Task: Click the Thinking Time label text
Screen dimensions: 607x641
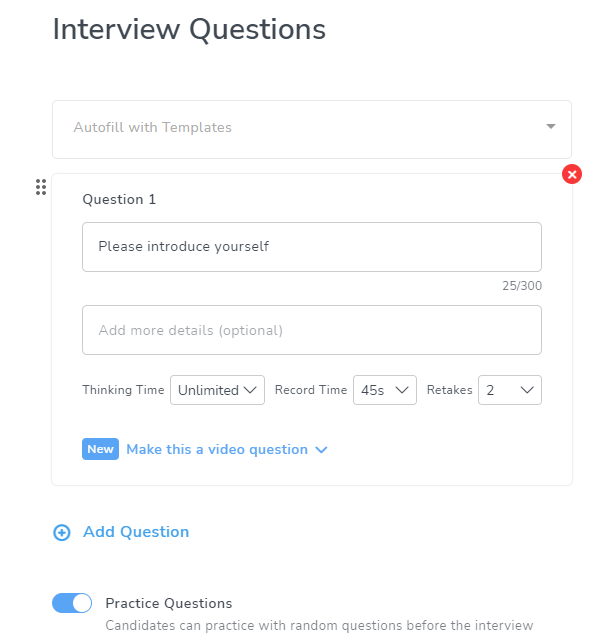Action: tap(123, 390)
